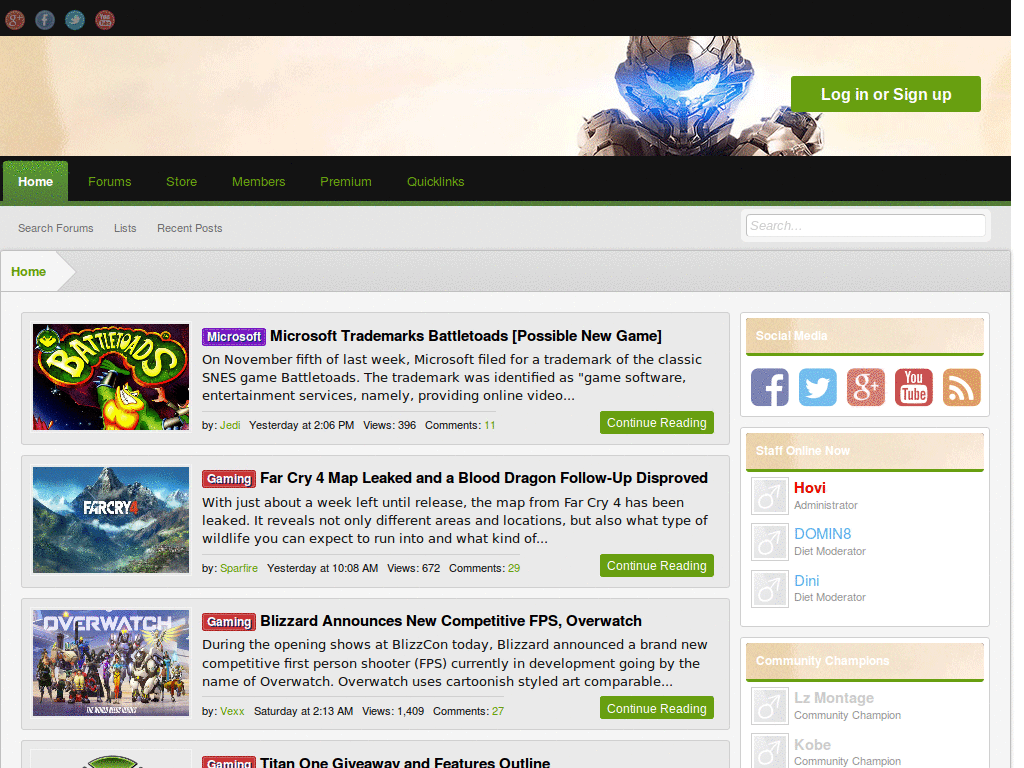Click the 'Views: 1,409' text
1024x768 pixels.
pos(393,711)
